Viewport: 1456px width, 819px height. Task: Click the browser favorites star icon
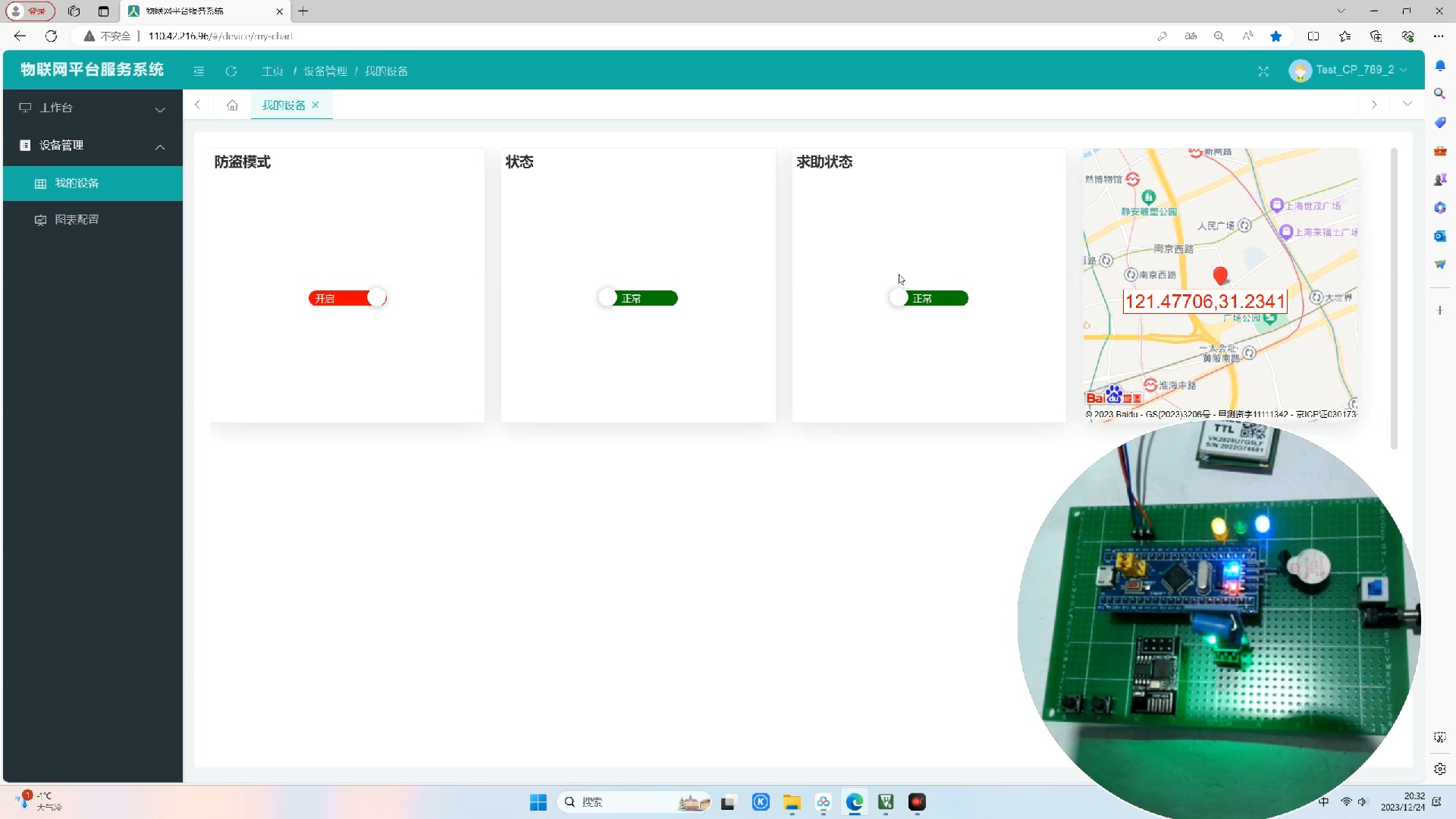tap(1276, 36)
